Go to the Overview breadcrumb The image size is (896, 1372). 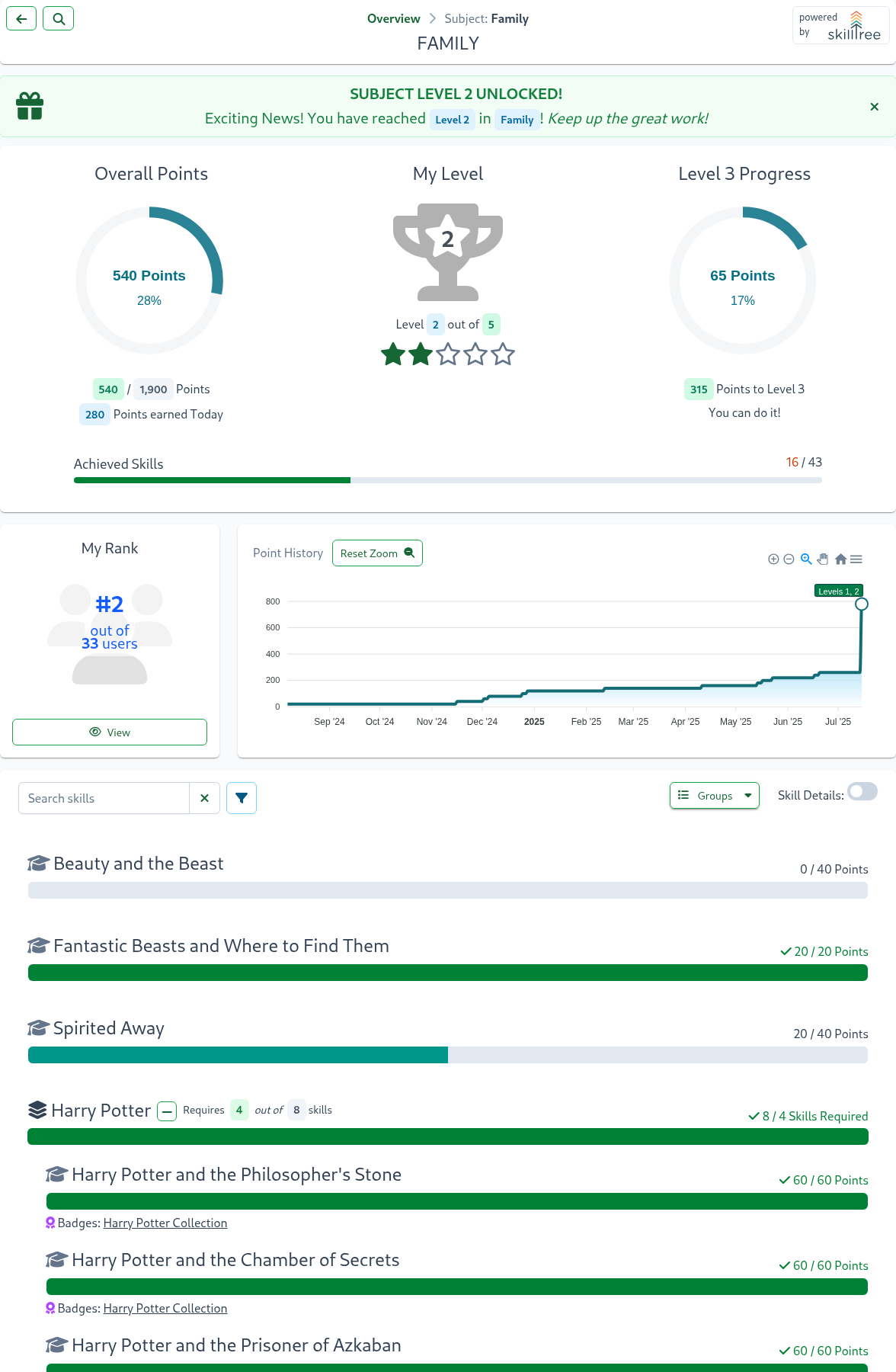tap(393, 18)
